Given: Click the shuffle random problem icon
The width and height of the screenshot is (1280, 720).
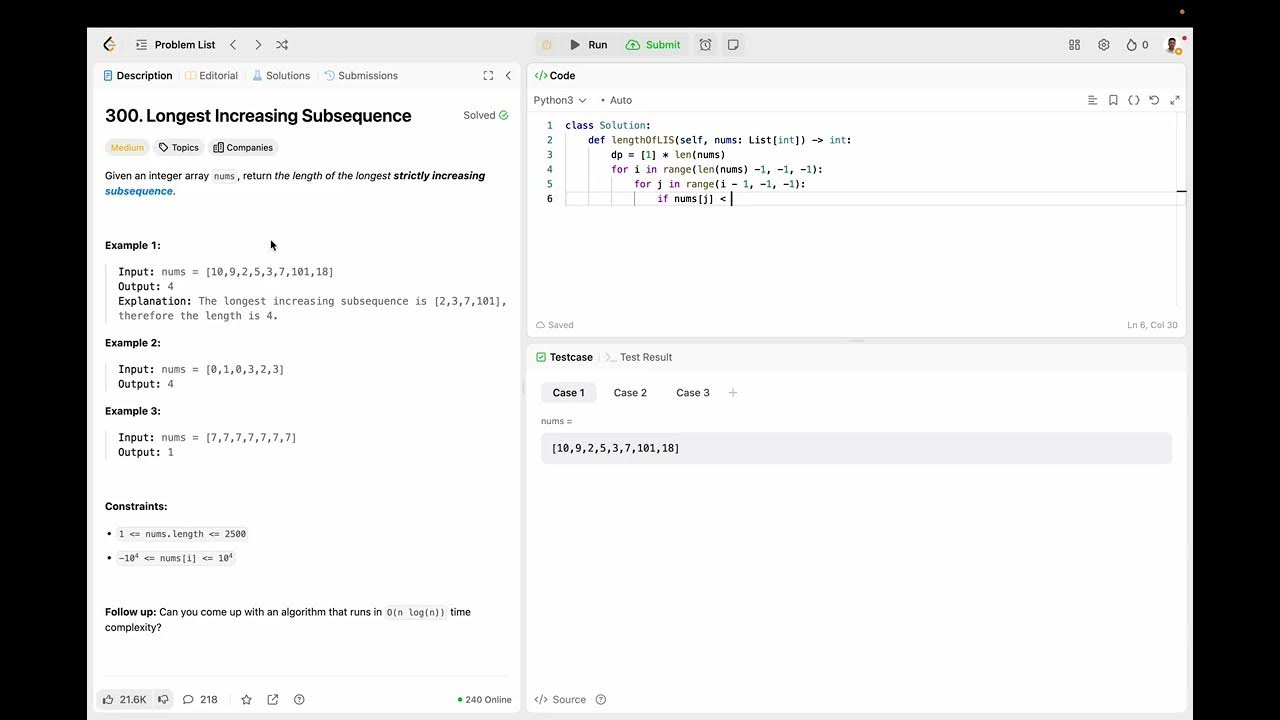Looking at the screenshot, I should pyautogui.click(x=282, y=45).
